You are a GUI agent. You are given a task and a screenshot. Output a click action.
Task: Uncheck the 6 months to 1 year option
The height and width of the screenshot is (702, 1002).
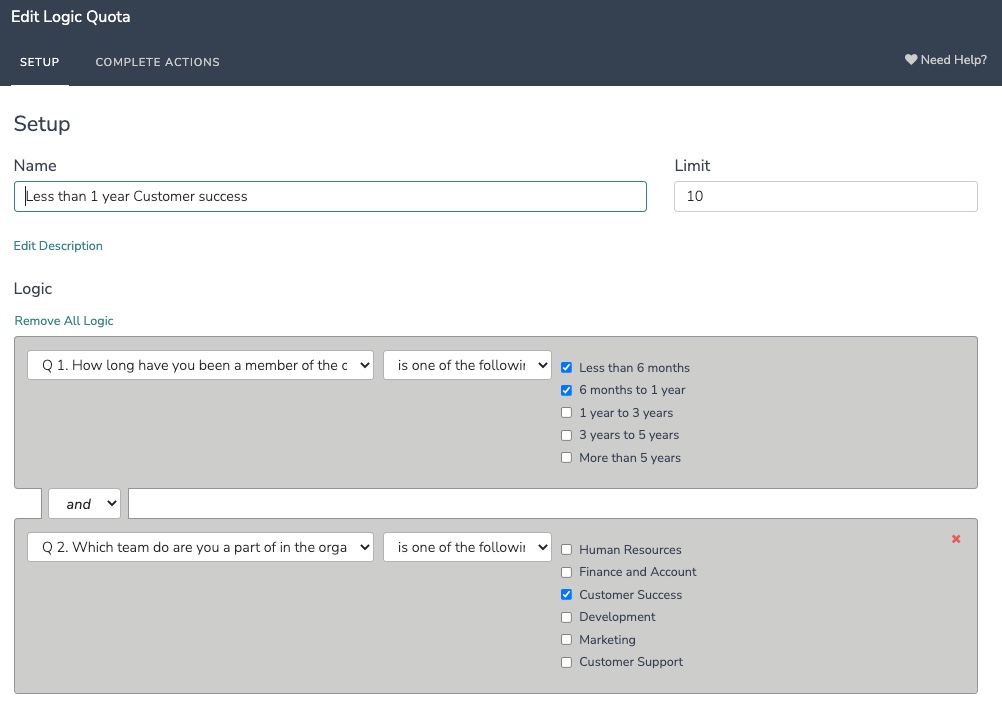(x=567, y=390)
